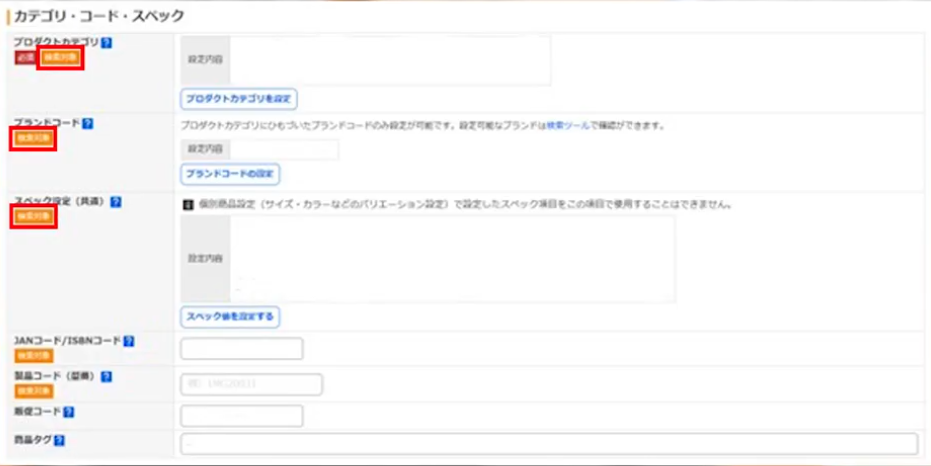Click help icon beside スペック設定（共通）
This screenshot has height=466, width=931.
click(116, 202)
